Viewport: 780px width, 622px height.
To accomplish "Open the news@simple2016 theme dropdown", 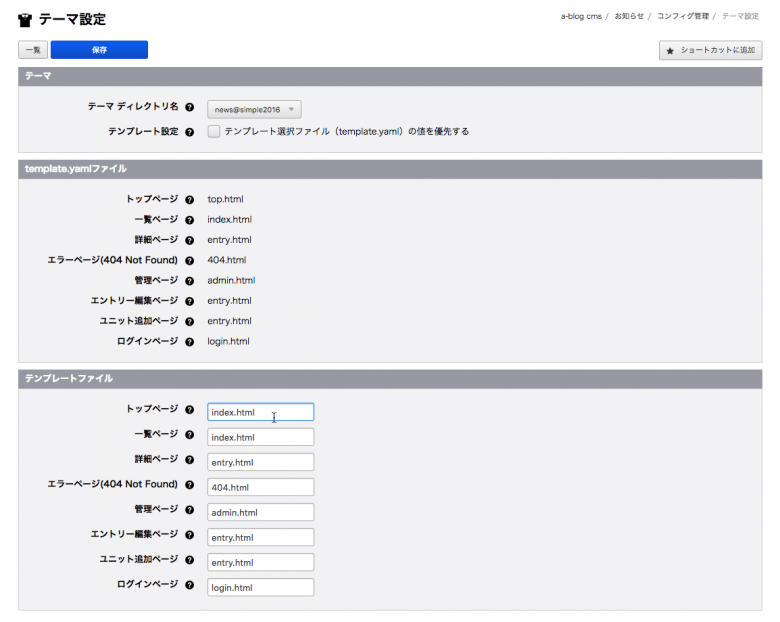I will (254, 109).
